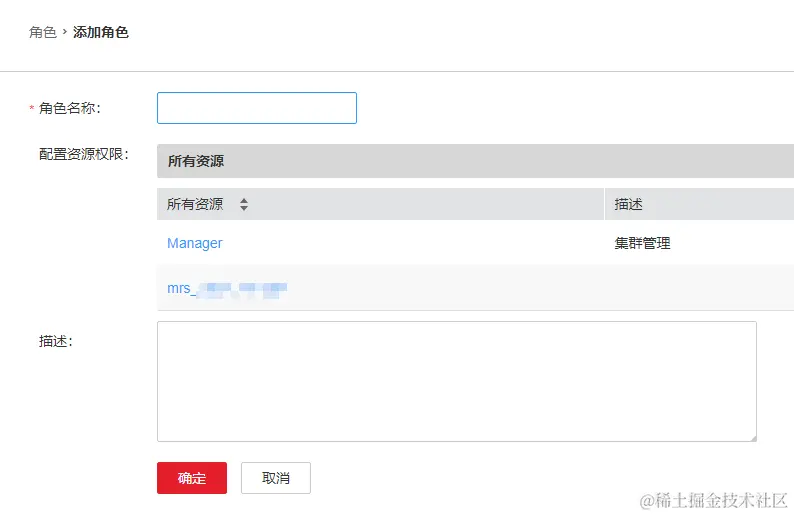Open the mrs_ cluster resource link

point(227,289)
